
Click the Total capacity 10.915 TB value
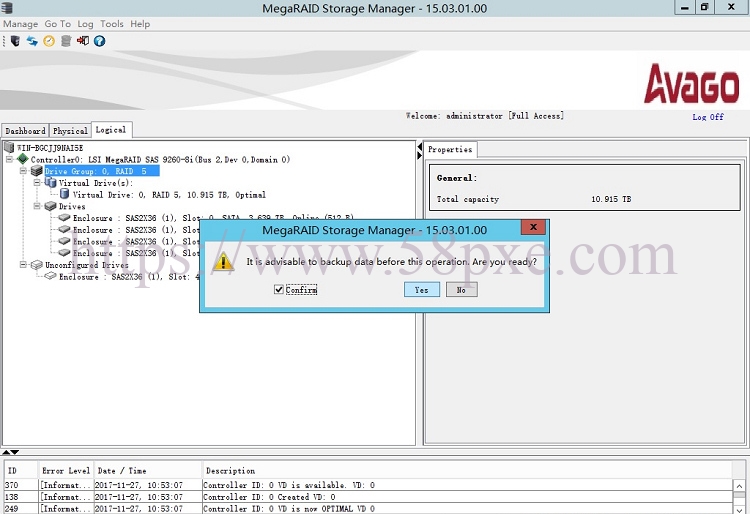(x=611, y=199)
